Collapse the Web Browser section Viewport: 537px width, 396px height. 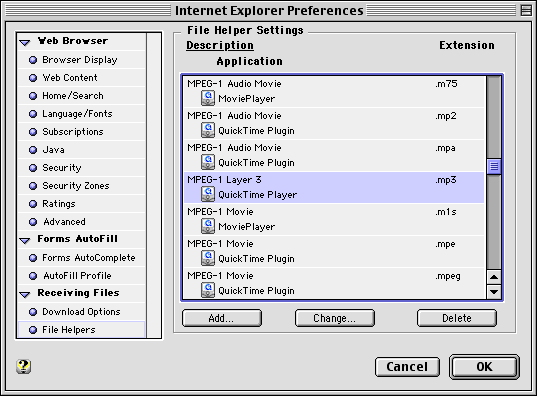pyautogui.click(x=25, y=42)
